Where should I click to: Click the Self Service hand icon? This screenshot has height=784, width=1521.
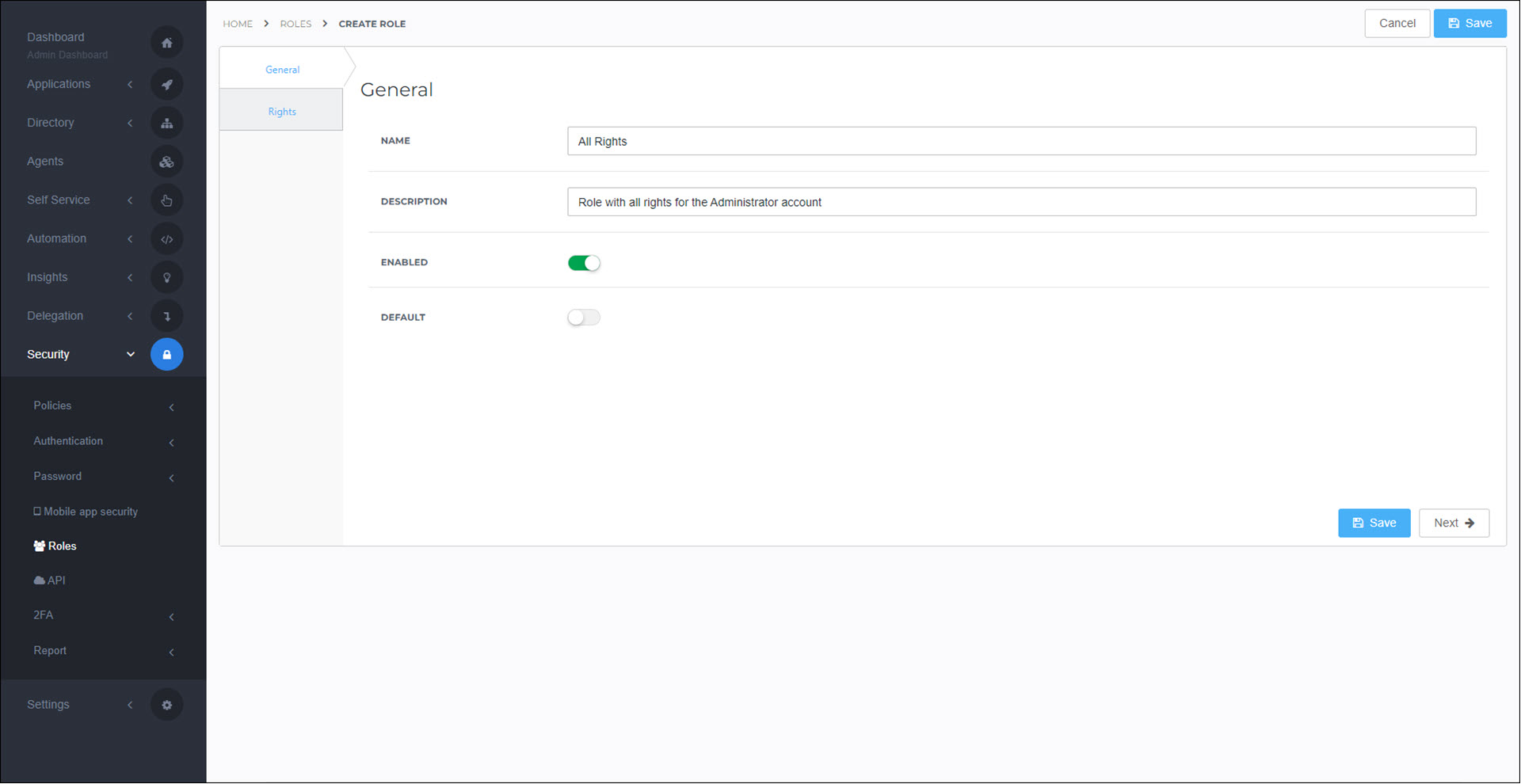[x=166, y=200]
